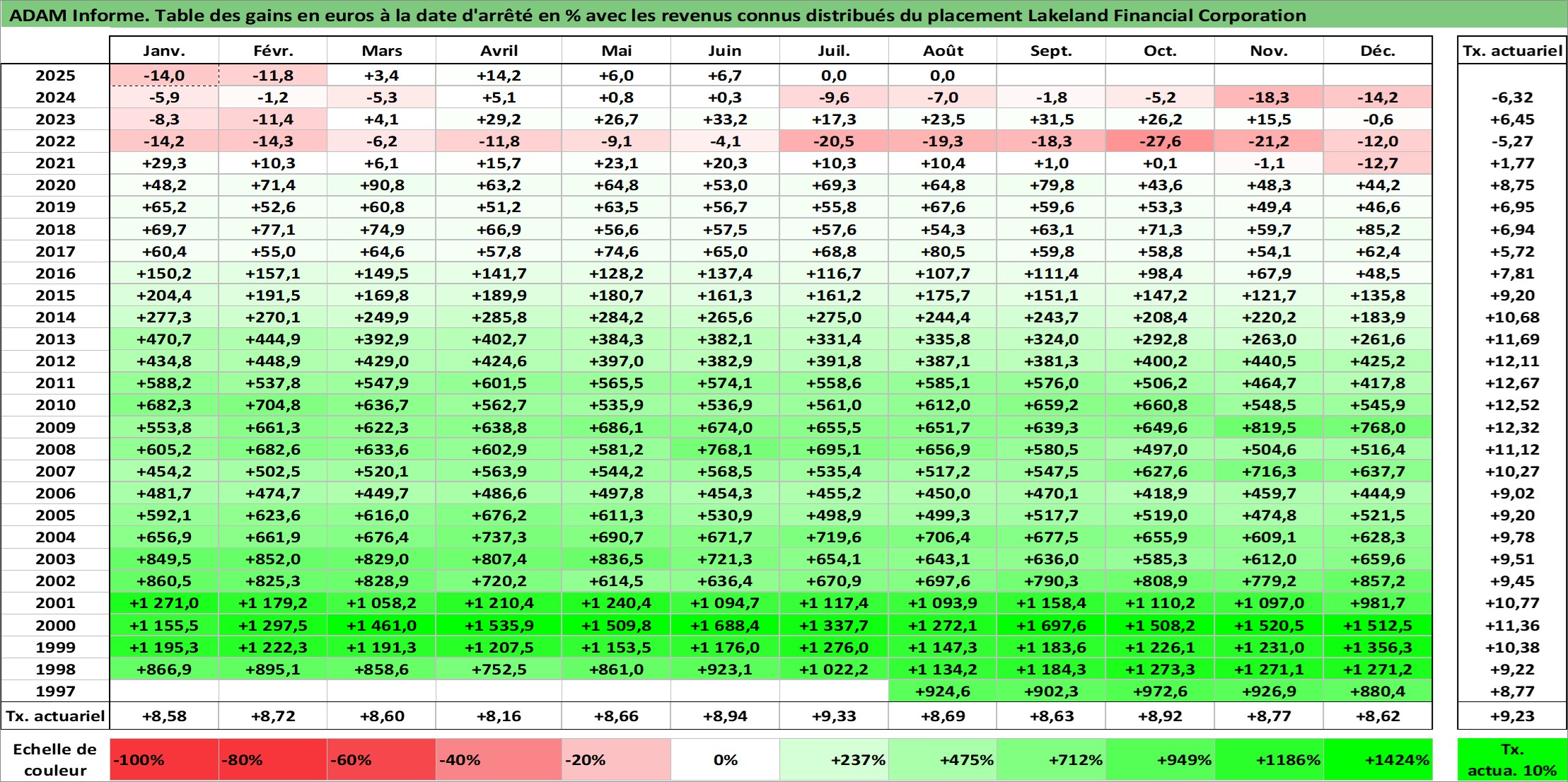Select the +285,8 cell for April 2014

(499, 317)
